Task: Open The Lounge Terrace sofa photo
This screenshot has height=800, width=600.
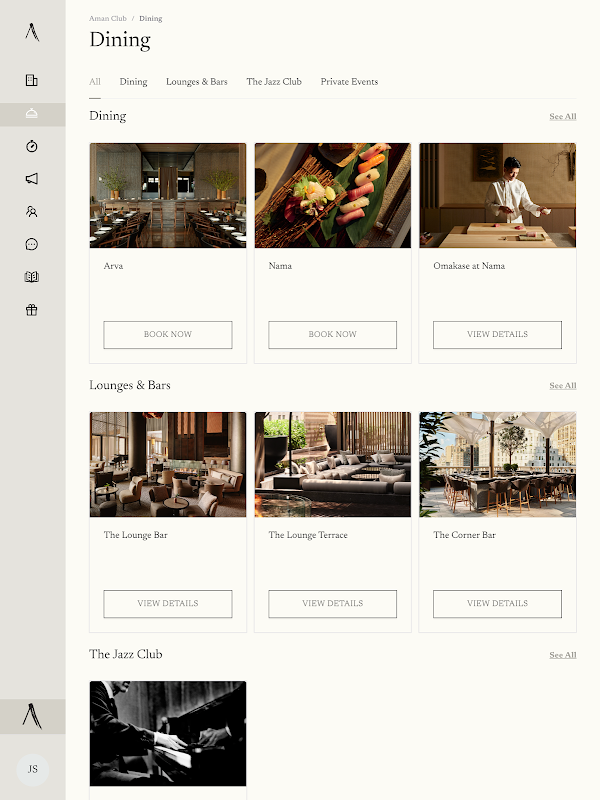Action: click(x=333, y=465)
